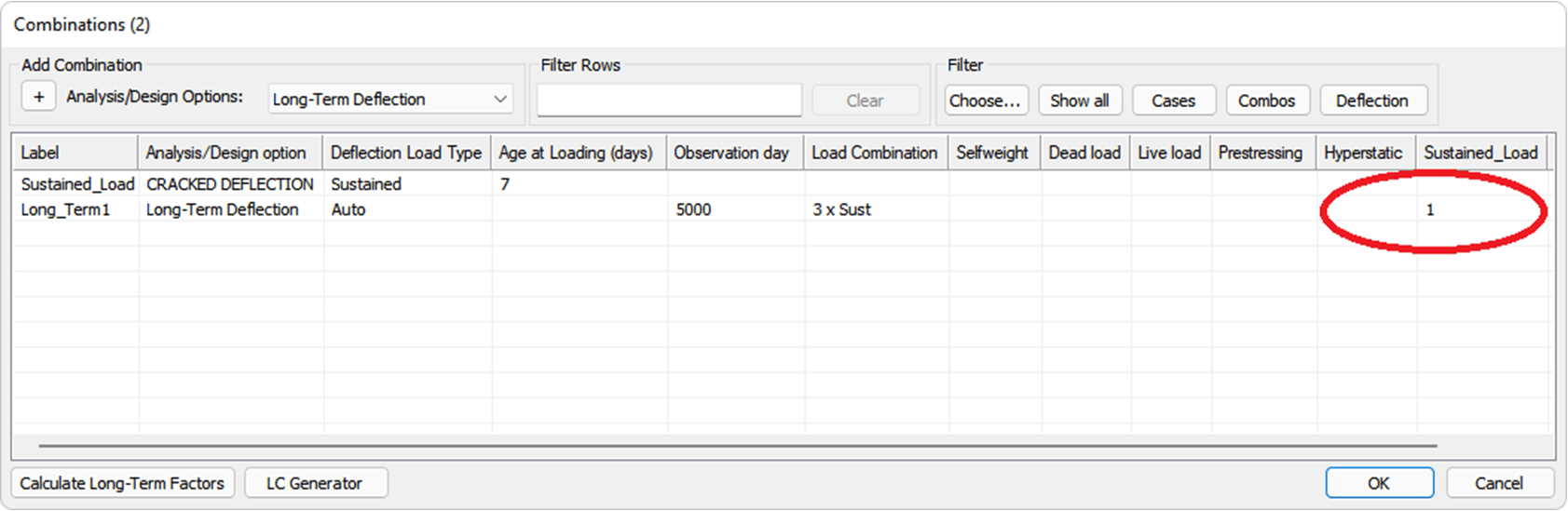Click the Observation day cell showing 5000
Image resolution: width=1568 pixels, height=511 pixels.
point(694,210)
